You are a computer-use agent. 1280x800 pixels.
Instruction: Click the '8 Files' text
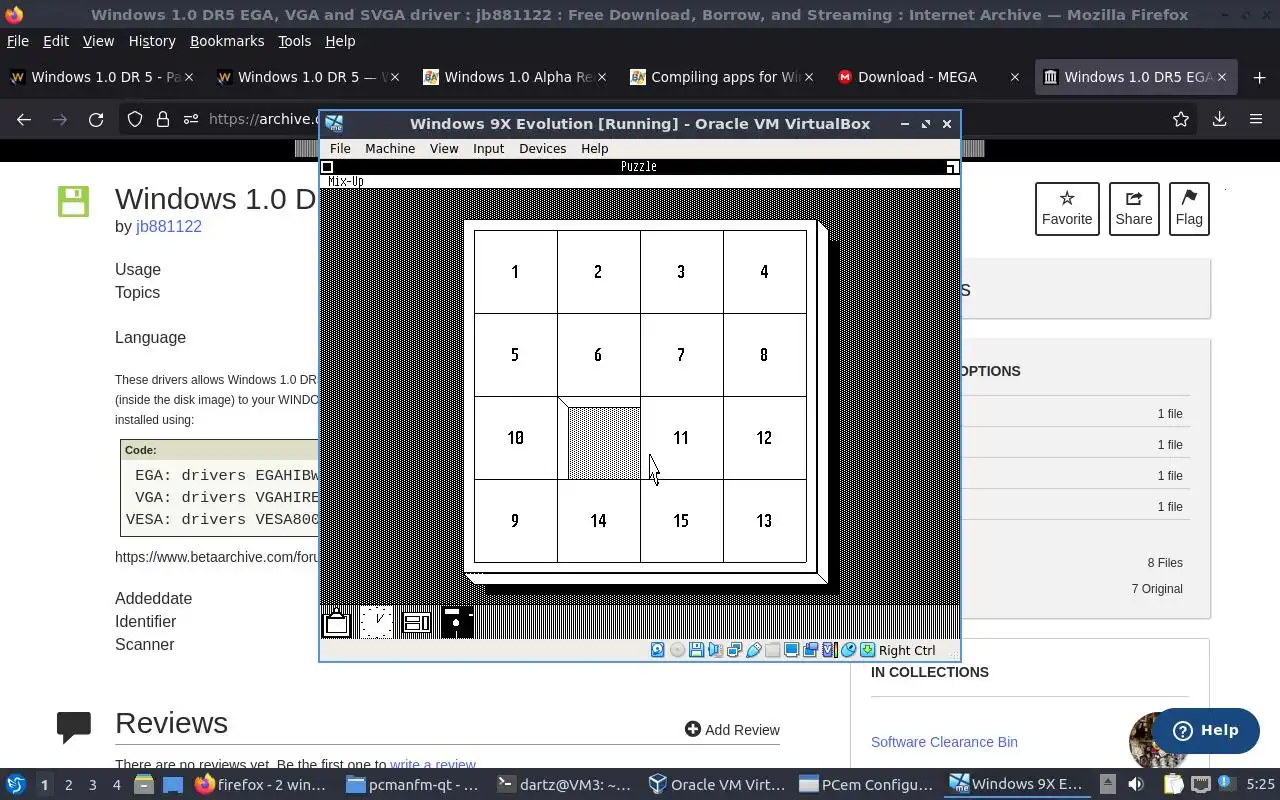[1165, 563]
